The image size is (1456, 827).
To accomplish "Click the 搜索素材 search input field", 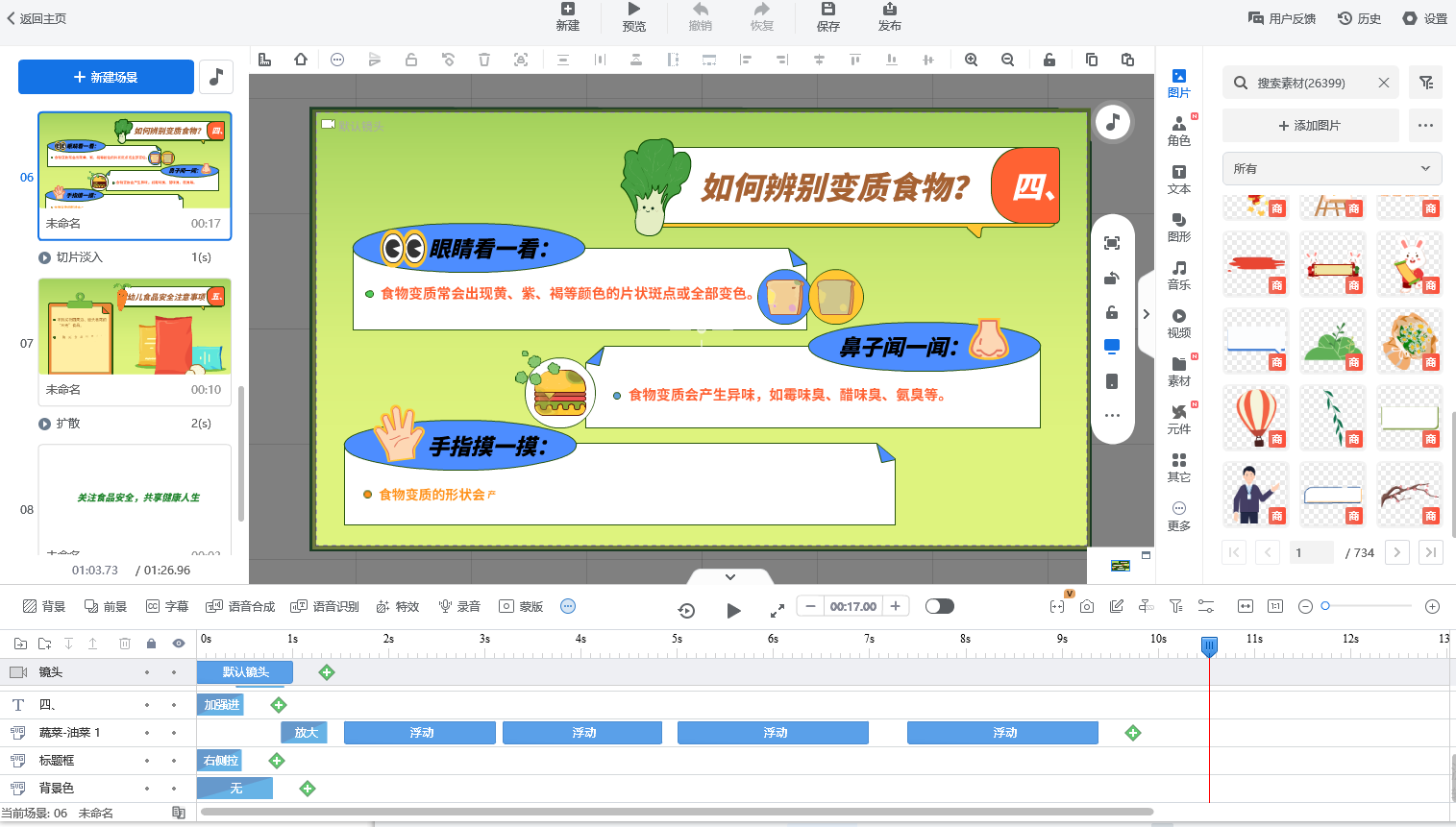I will 1312,83.
